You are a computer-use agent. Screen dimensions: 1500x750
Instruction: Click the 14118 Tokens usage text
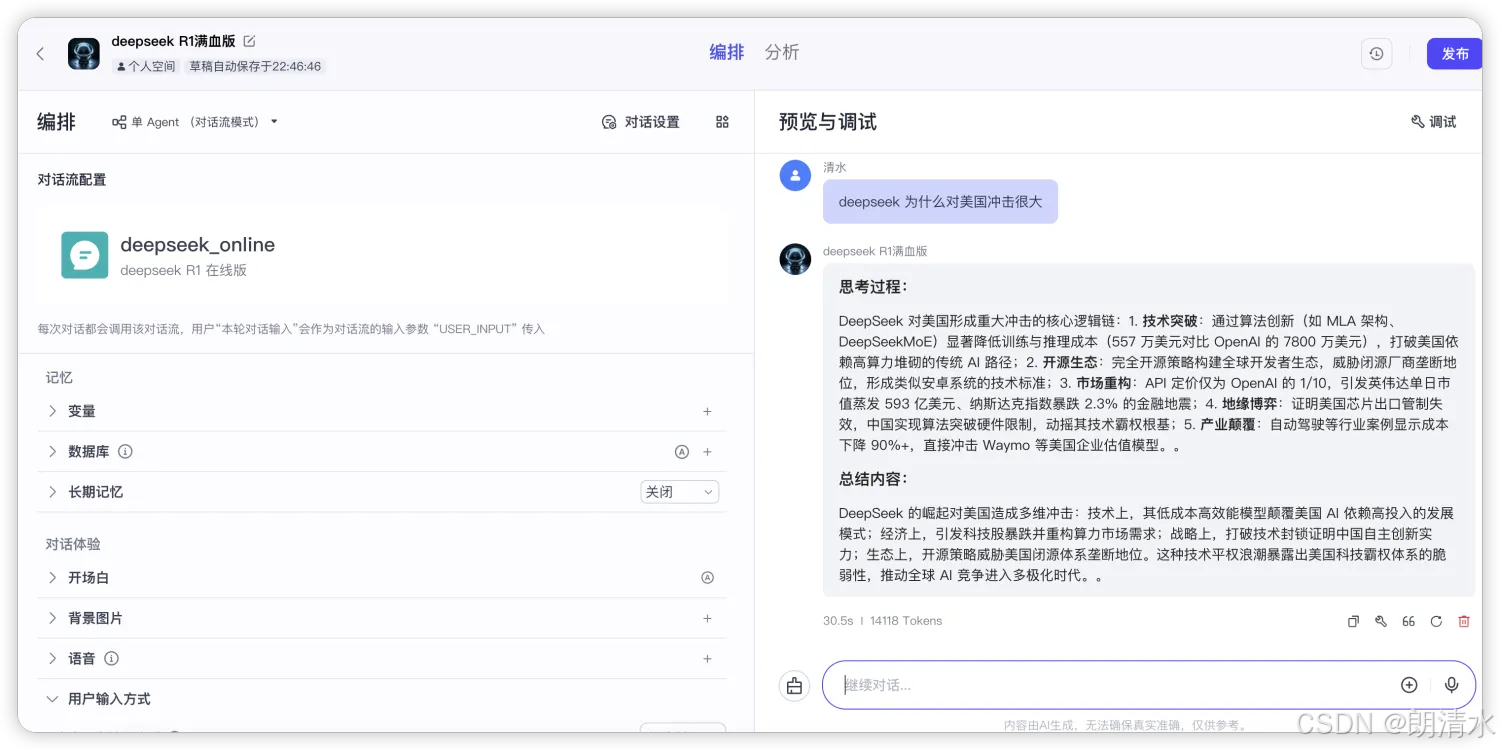[x=906, y=621]
